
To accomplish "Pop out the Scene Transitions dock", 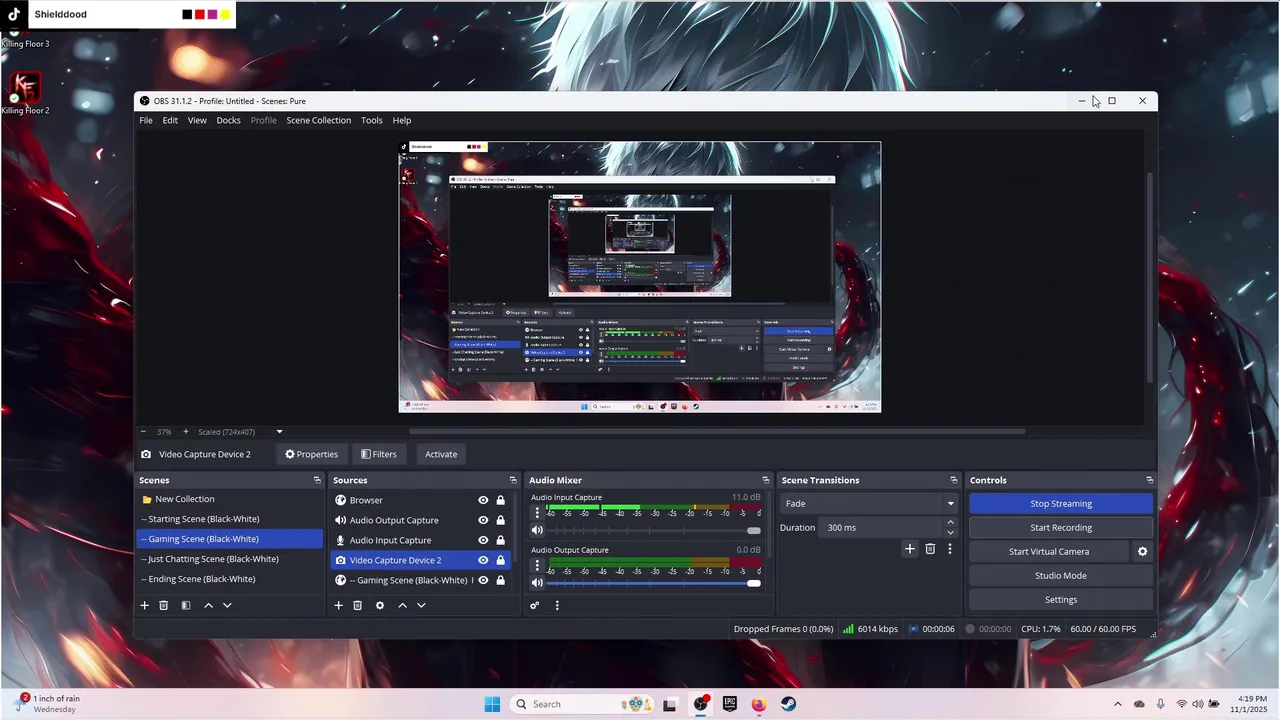I will pyautogui.click(x=955, y=480).
